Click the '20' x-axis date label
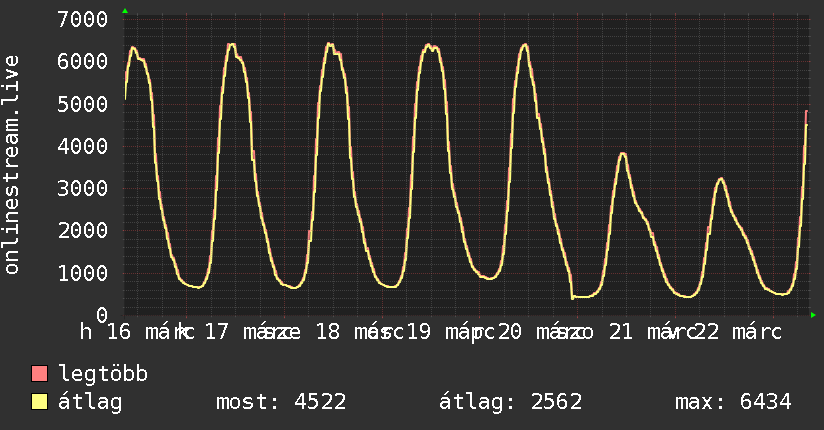This screenshot has height=430, width=824. point(510,332)
